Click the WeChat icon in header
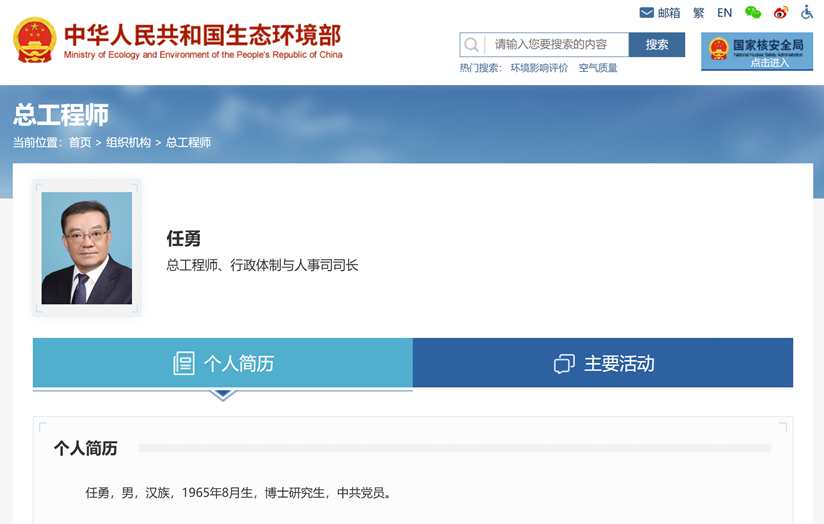 753,13
